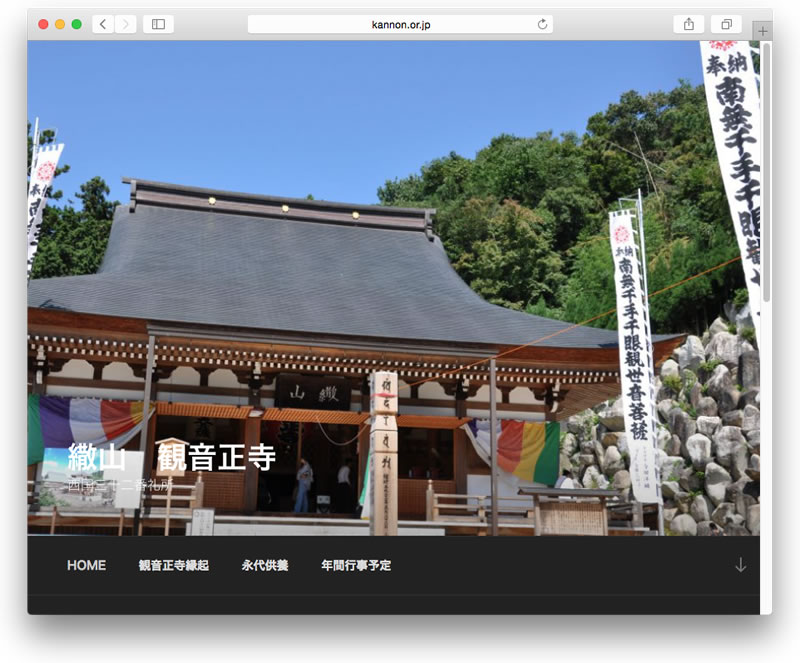Reload the page with the refresh icon

[x=542, y=24]
